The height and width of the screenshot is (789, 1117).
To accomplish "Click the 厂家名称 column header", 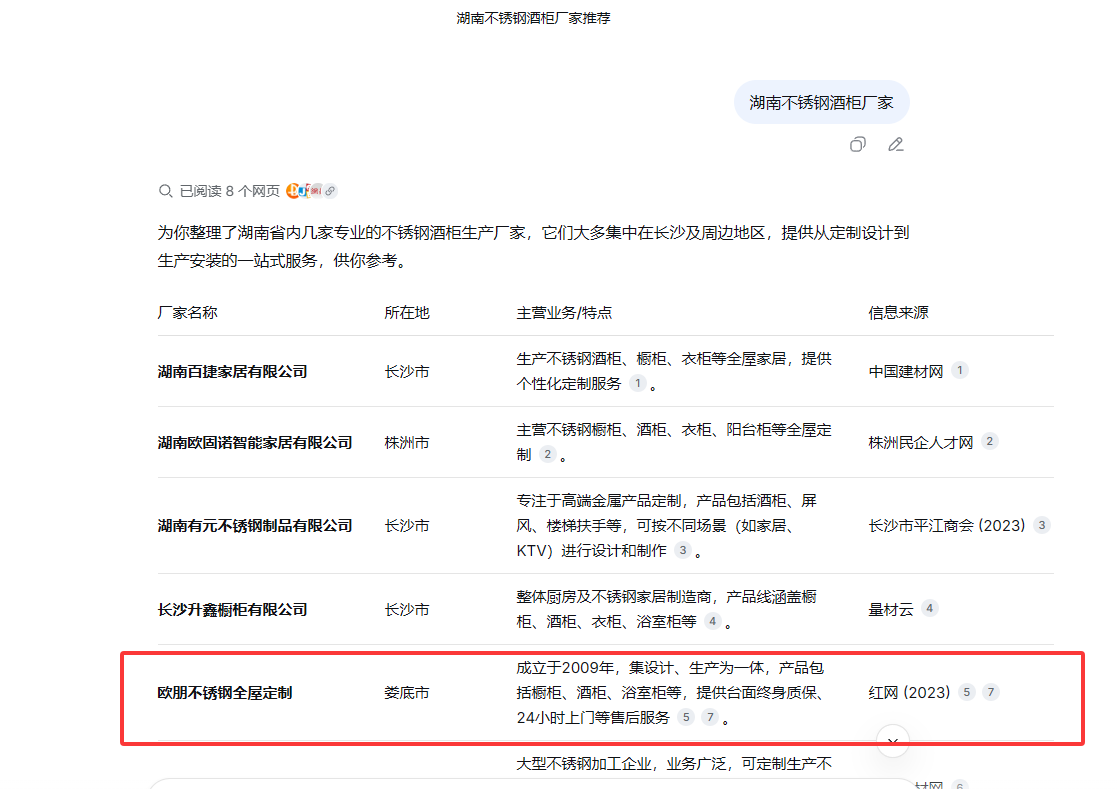I will tap(187, 313).
